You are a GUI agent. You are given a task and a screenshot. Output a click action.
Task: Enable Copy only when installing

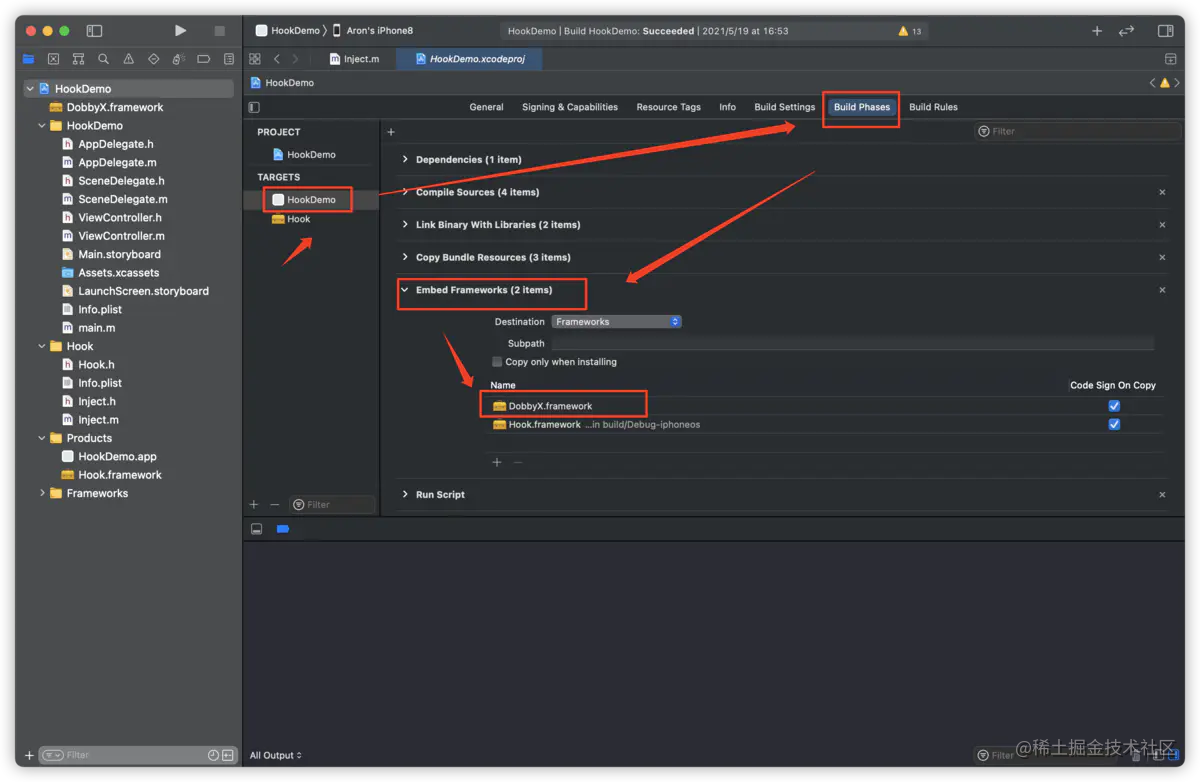coord(497,362)
